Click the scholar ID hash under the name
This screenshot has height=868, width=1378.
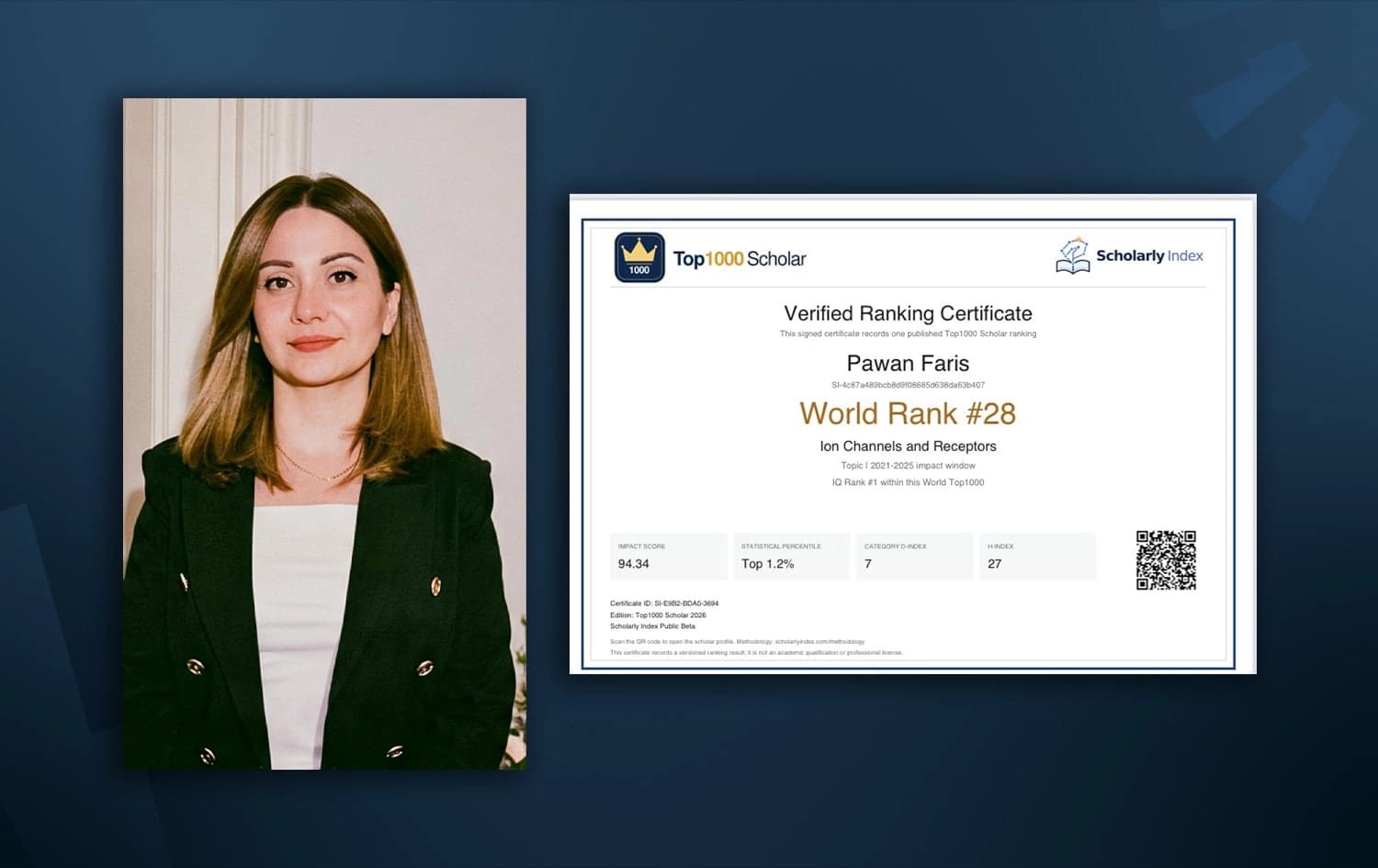908,385
